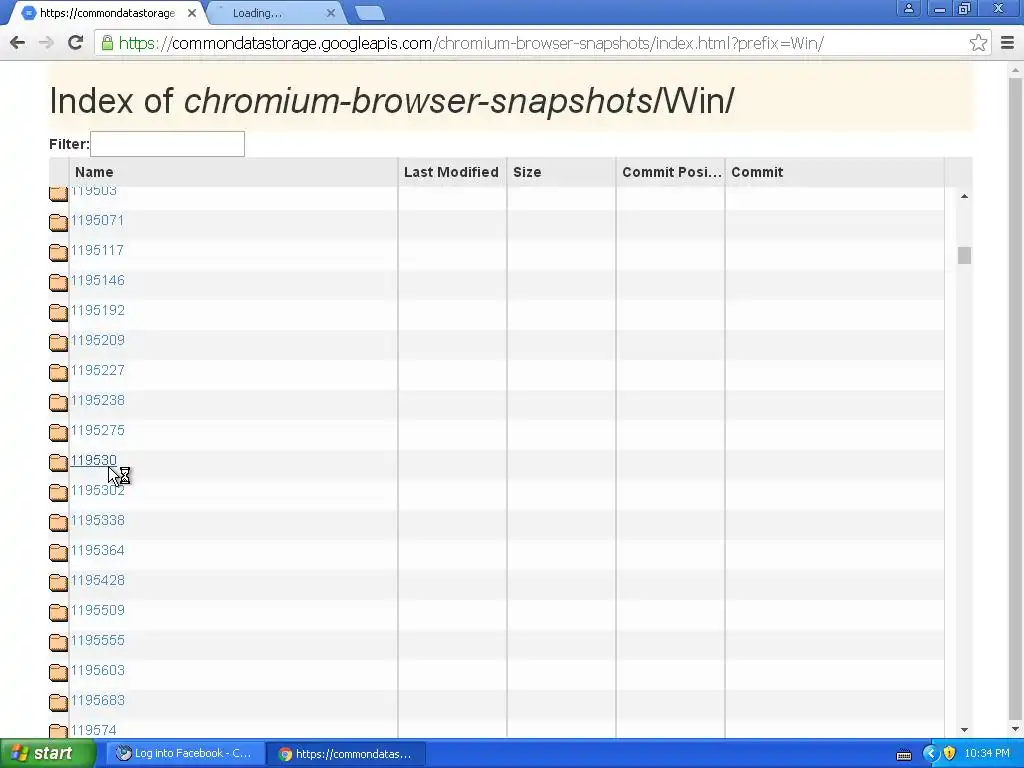The width and height of the screenshot is (1024, 768).
Task: Open folder link 1195071
Action: pos(97,220)
